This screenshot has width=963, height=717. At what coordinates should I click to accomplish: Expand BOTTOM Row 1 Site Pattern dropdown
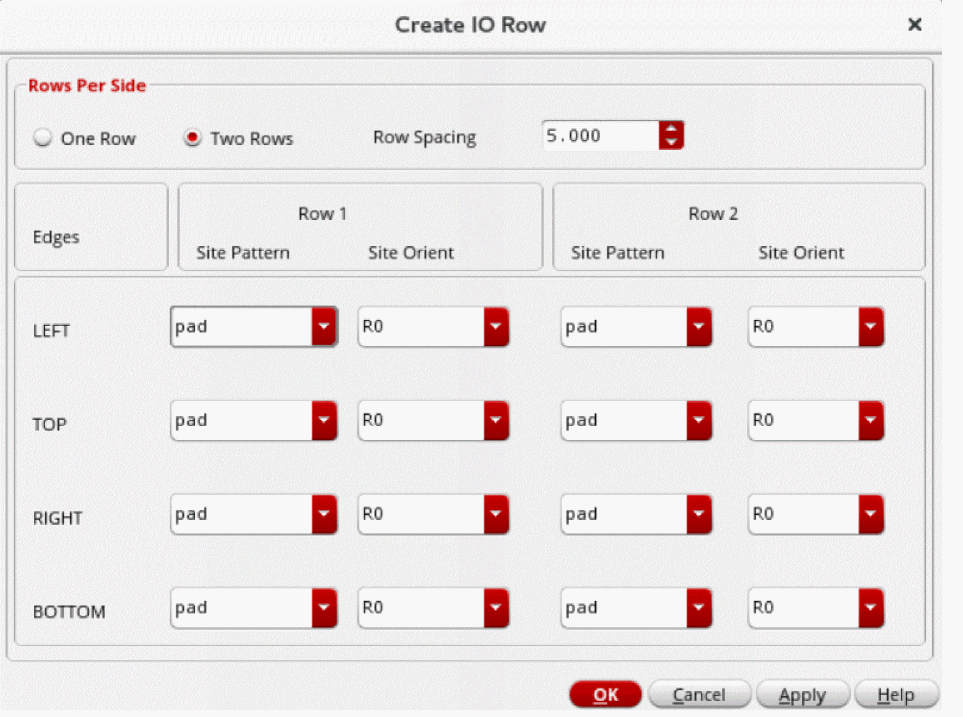324,608
